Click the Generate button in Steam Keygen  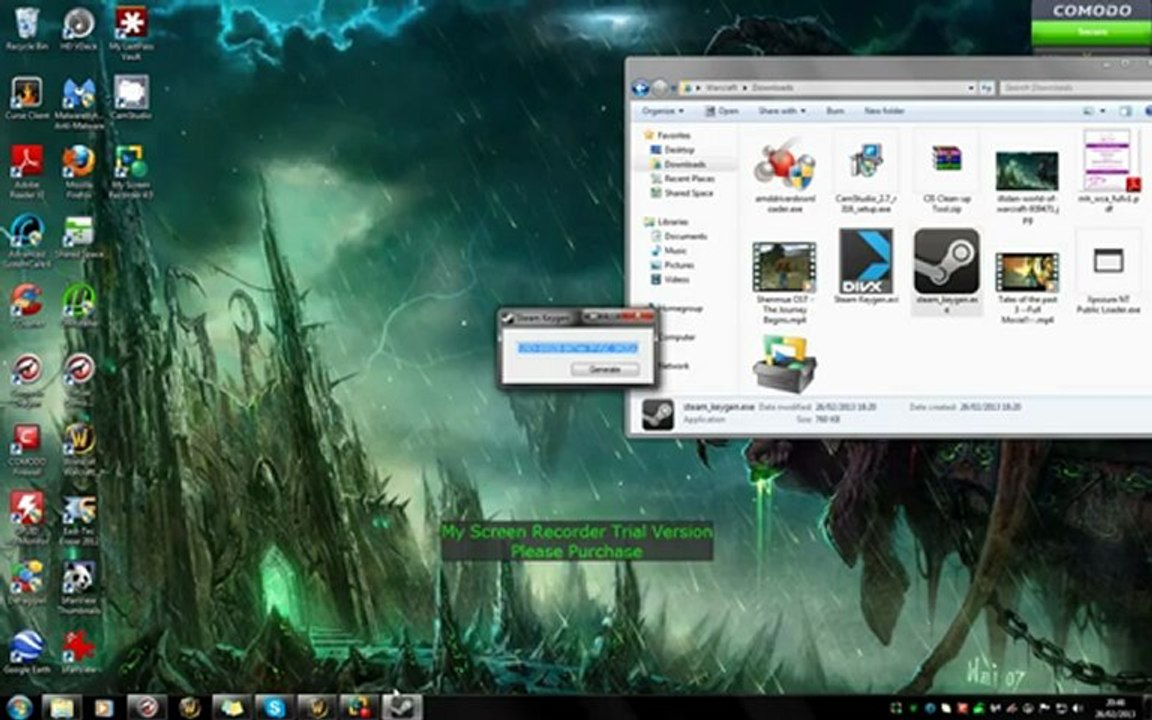tap(605, 369)
